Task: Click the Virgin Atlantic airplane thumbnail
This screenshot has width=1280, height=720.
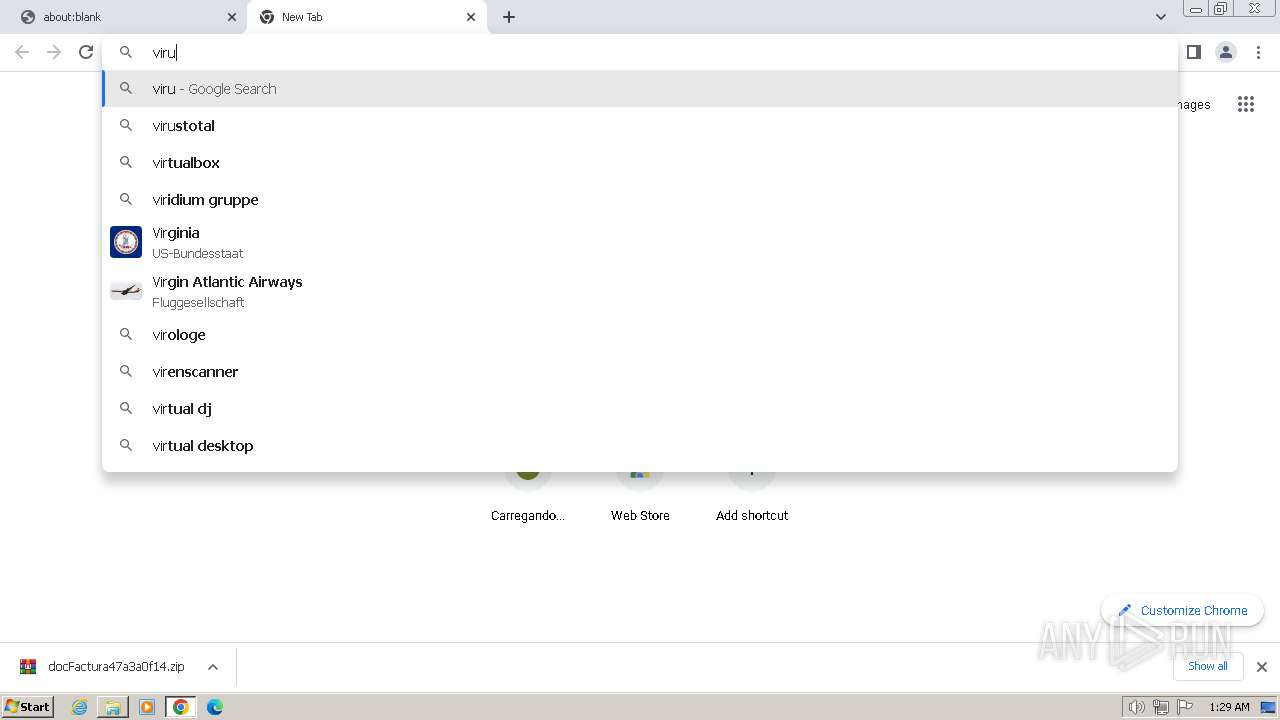Action: pyautogui.click(x=126, y=291)
